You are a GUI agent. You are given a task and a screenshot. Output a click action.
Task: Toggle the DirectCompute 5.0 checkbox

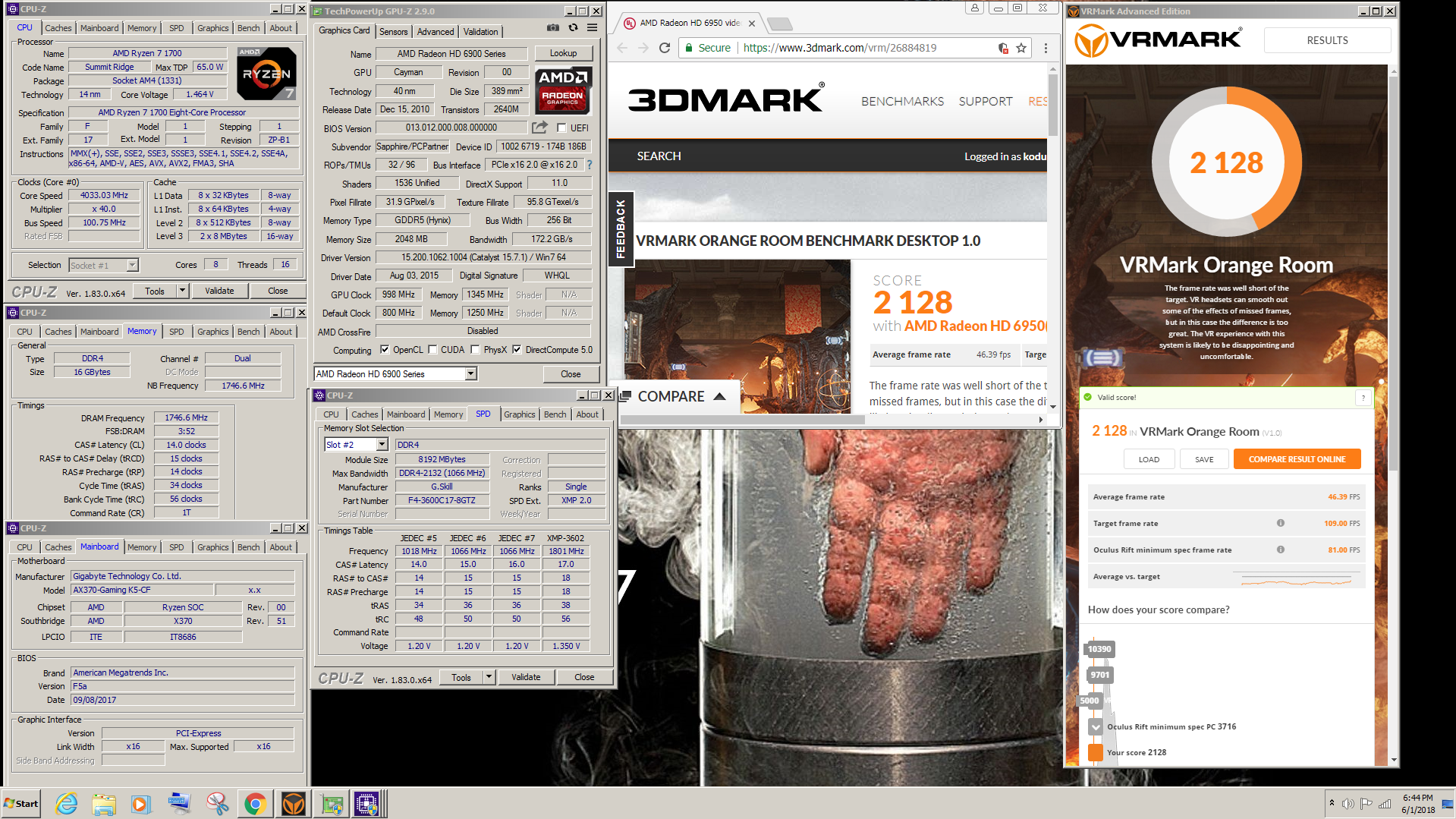(x=517, y=350)
